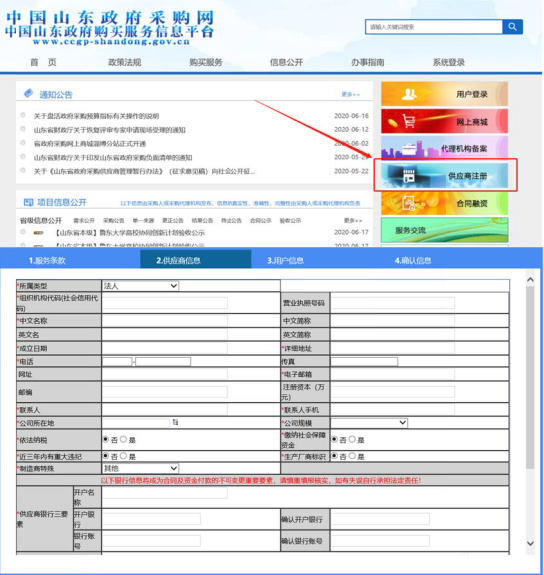
Task: Open the 供应商注册 banner
Action: (444, 175)
